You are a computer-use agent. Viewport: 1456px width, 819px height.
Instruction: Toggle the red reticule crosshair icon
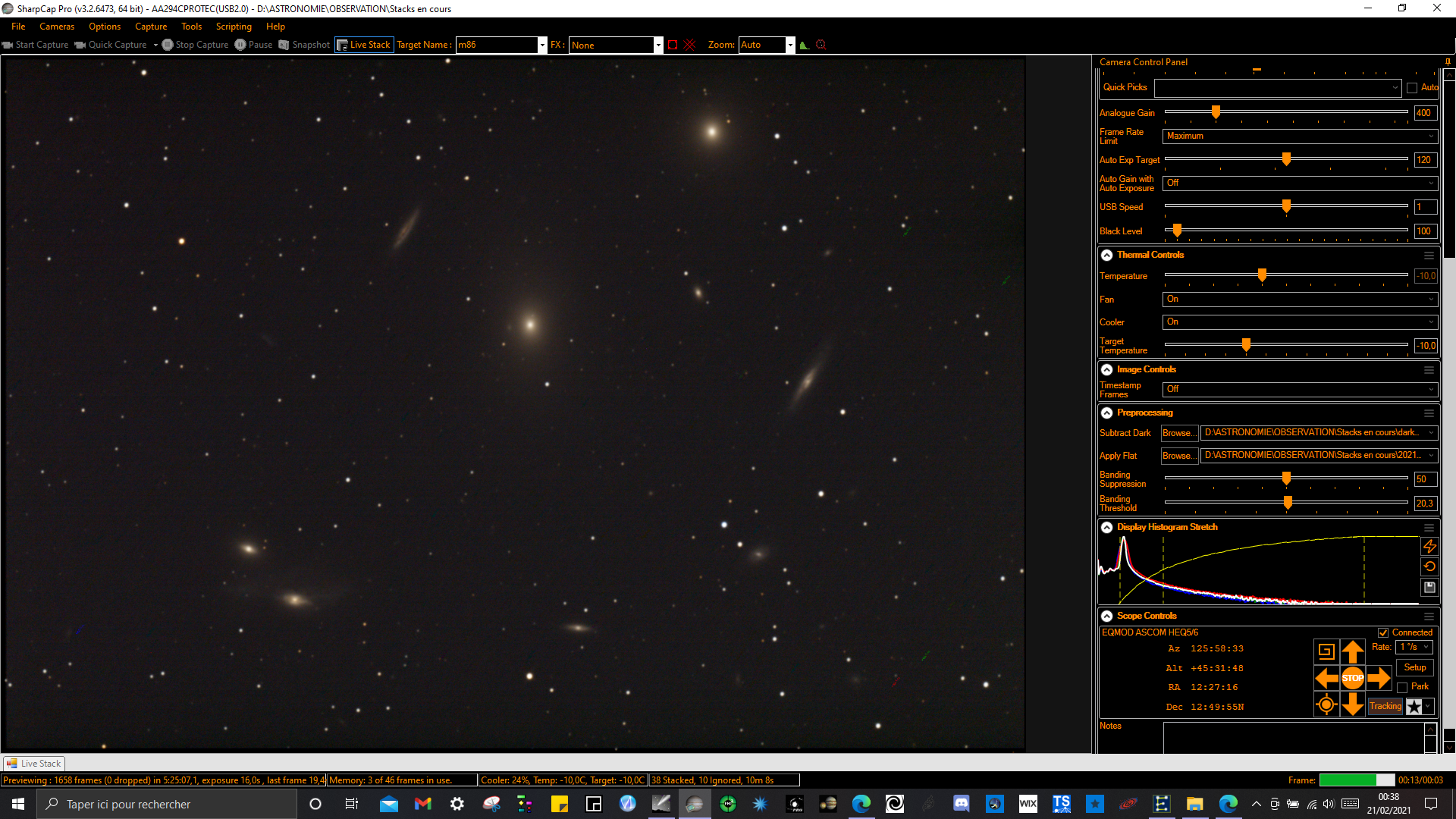(x=690, y=45)
